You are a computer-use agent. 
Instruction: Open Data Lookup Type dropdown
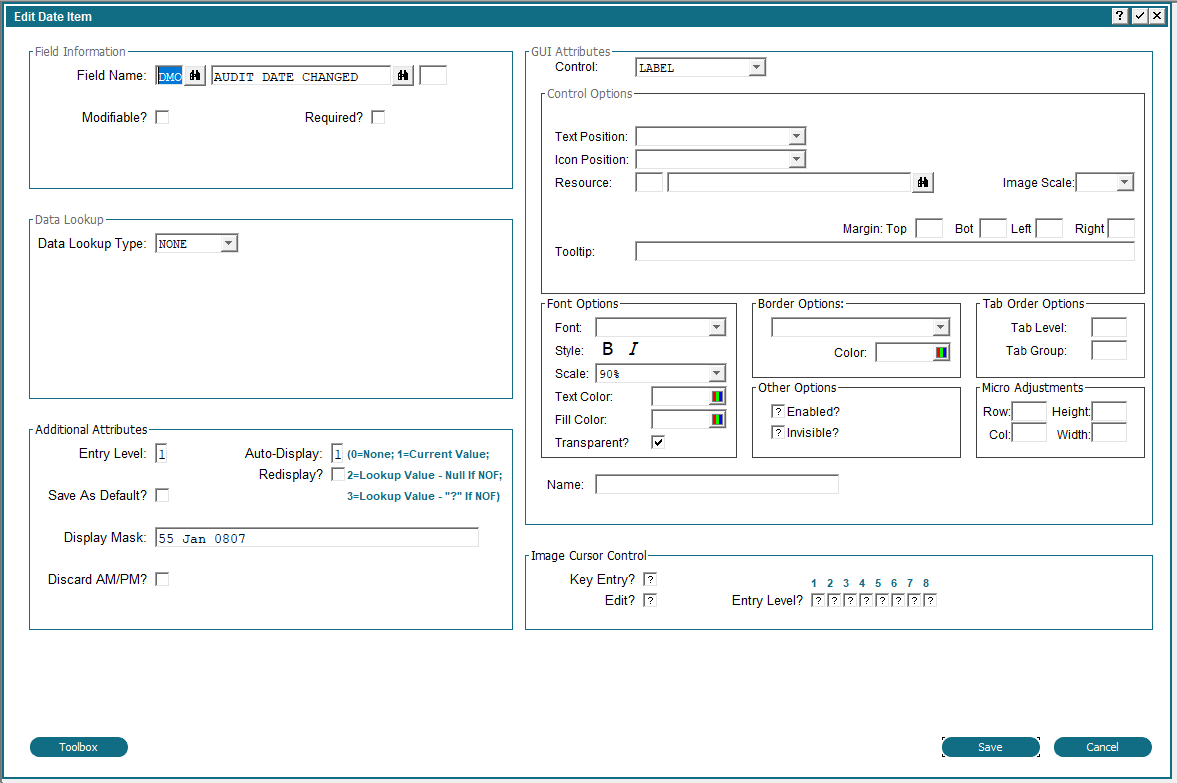click(229, 243)
